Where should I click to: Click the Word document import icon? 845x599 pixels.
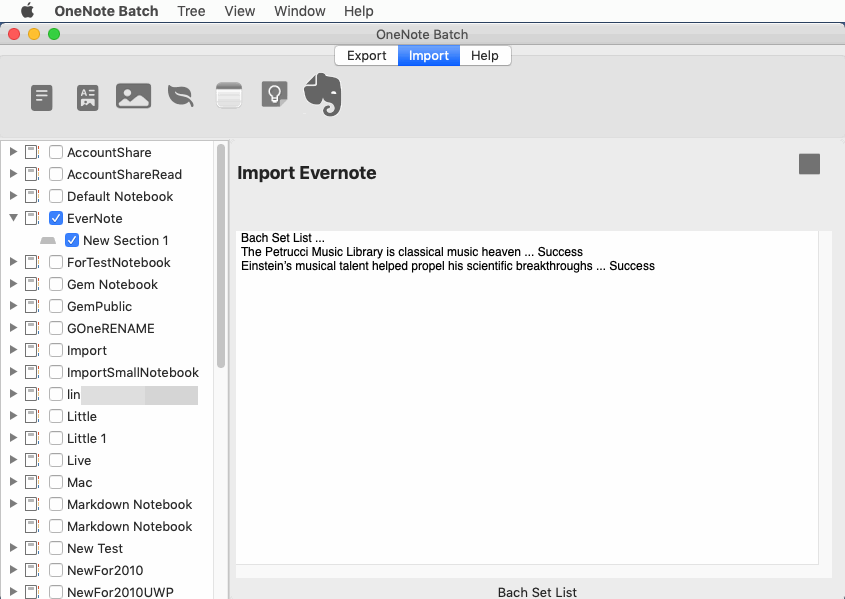click(x=87, y=96)
